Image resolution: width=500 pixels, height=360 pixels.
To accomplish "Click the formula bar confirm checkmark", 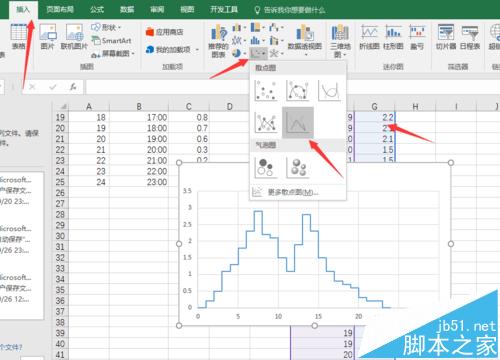I will (x=53, y=87).
